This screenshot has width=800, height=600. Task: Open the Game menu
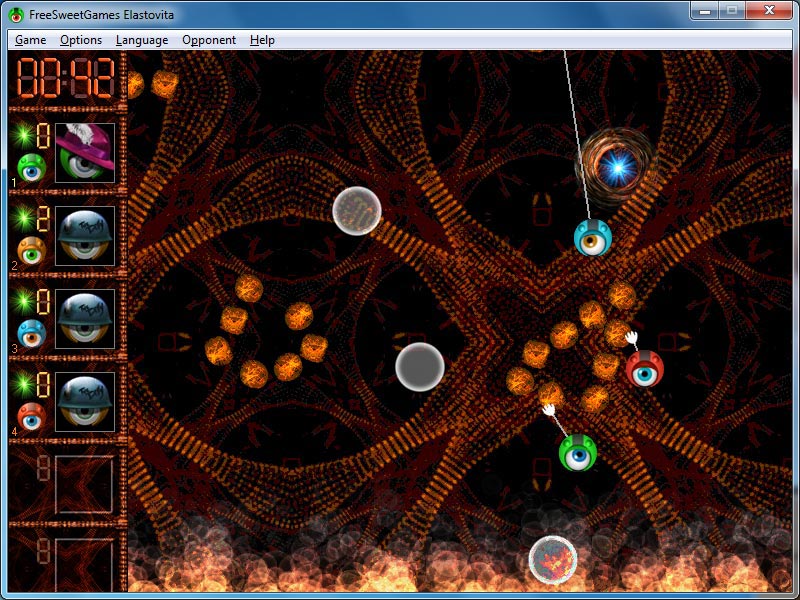click(x=31, y=40)
